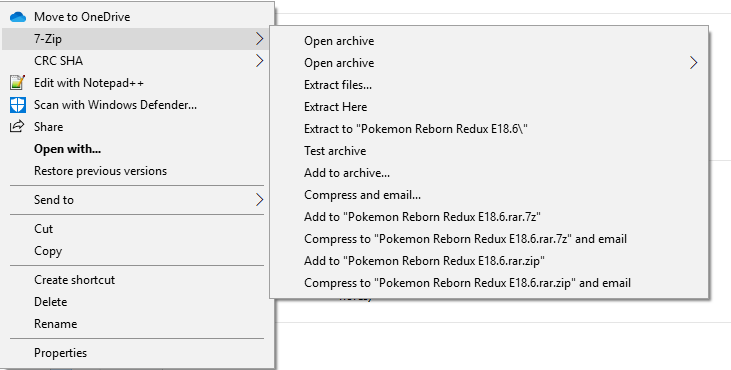Expand the CRC SHA submenu arrow
This screenshot has height=370, width=731.
pos(260,61)
